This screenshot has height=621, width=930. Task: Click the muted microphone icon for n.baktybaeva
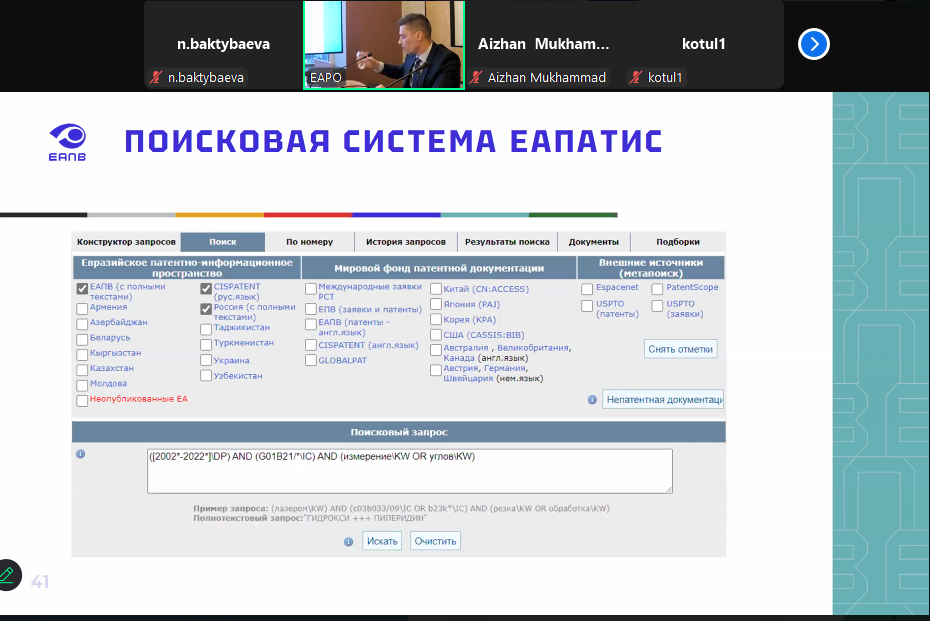156,77
